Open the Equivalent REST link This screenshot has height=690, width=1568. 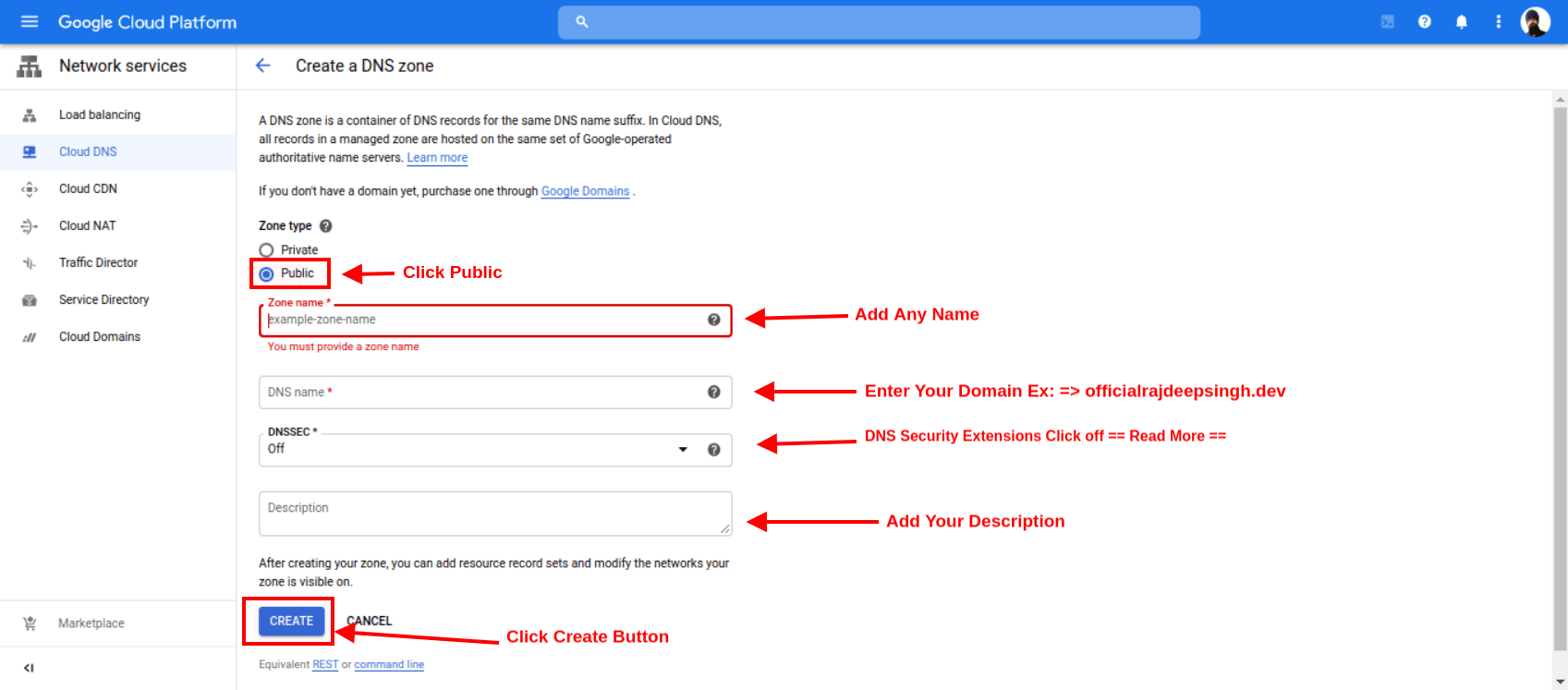coord(325,664)
